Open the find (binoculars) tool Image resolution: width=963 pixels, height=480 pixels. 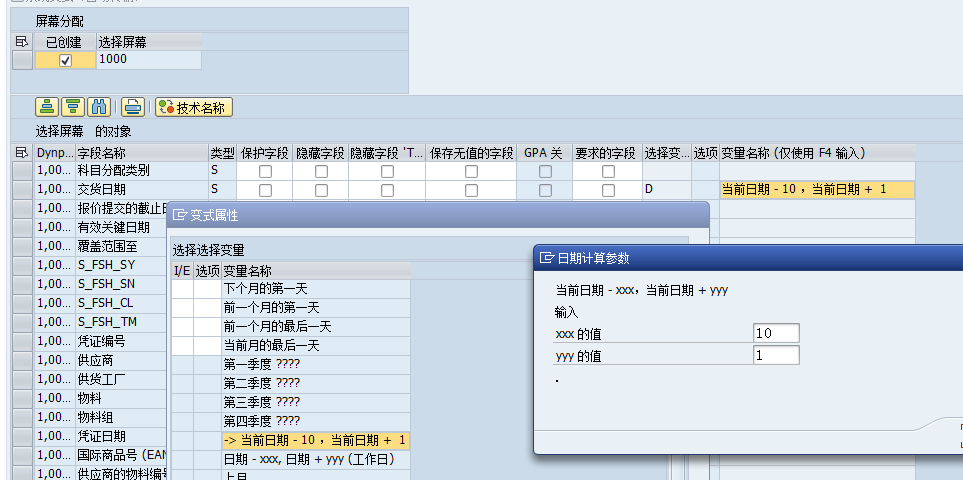click(99, 107)
